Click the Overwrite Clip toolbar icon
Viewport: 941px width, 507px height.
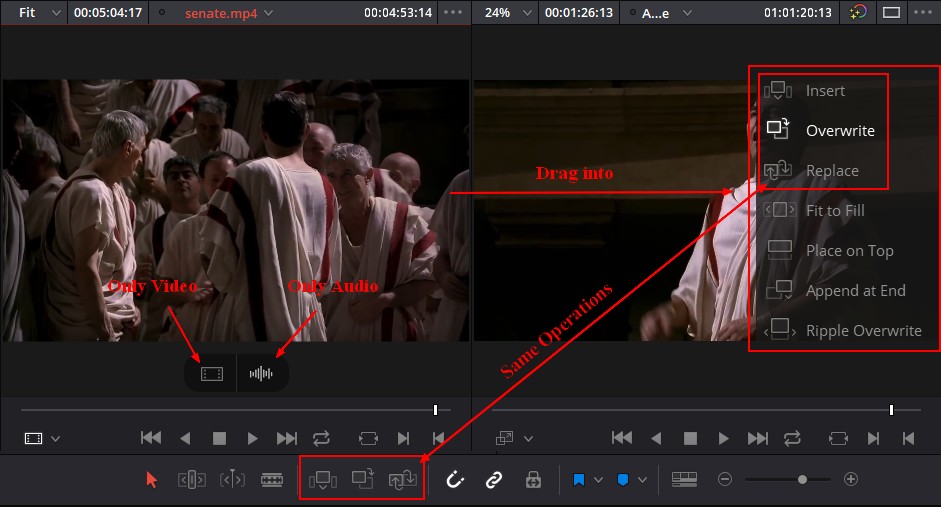(362, 480)
